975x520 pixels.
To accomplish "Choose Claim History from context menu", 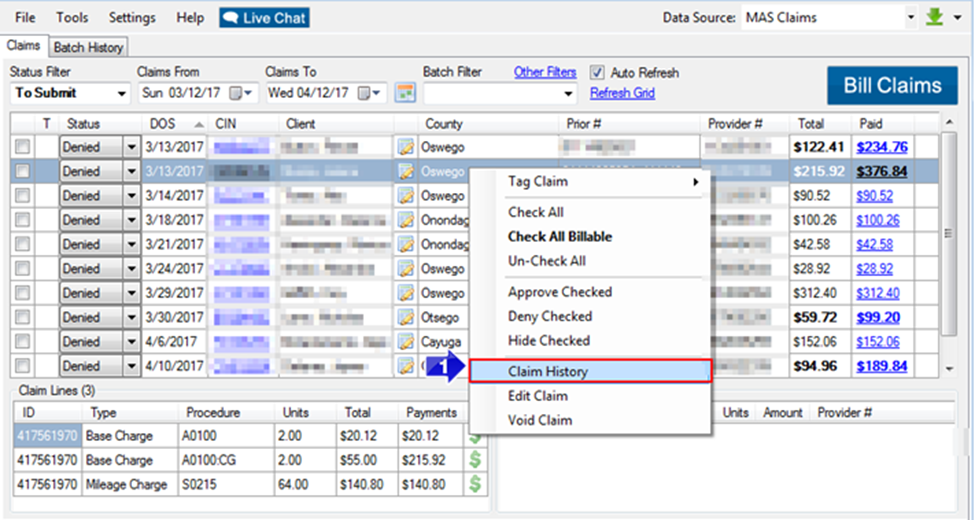I will pyautogui.click(x=590, y=372).
